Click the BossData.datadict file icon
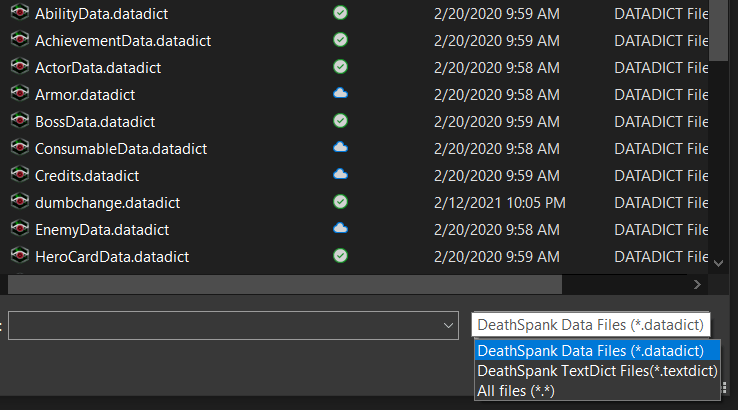Viewport: 738px width, 410px height. pos(18,121)
